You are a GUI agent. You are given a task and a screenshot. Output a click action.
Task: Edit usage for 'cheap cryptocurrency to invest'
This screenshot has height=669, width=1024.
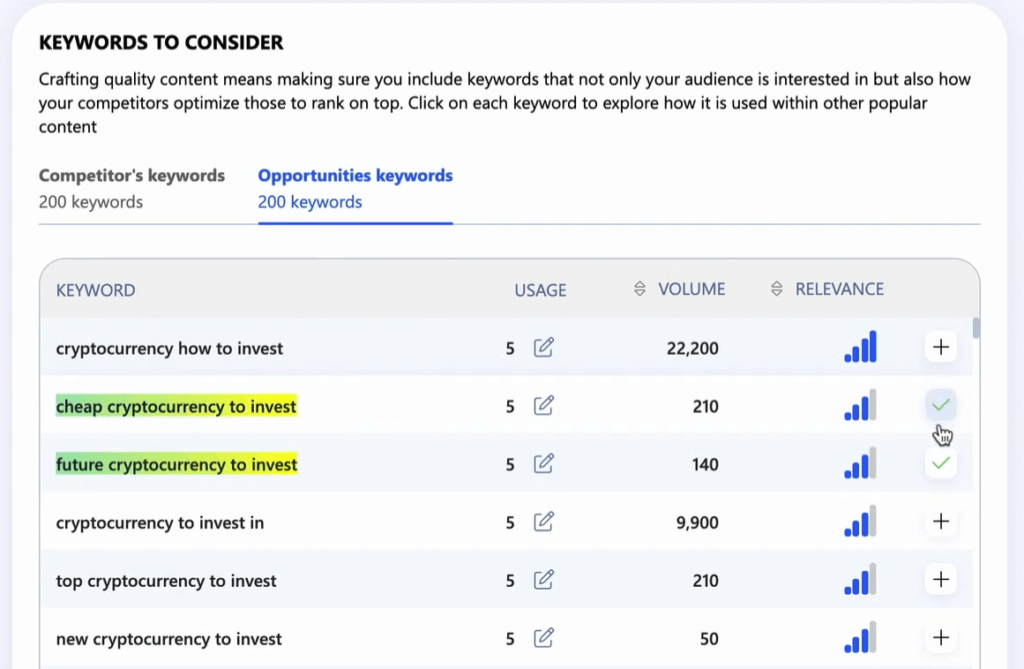543,406
